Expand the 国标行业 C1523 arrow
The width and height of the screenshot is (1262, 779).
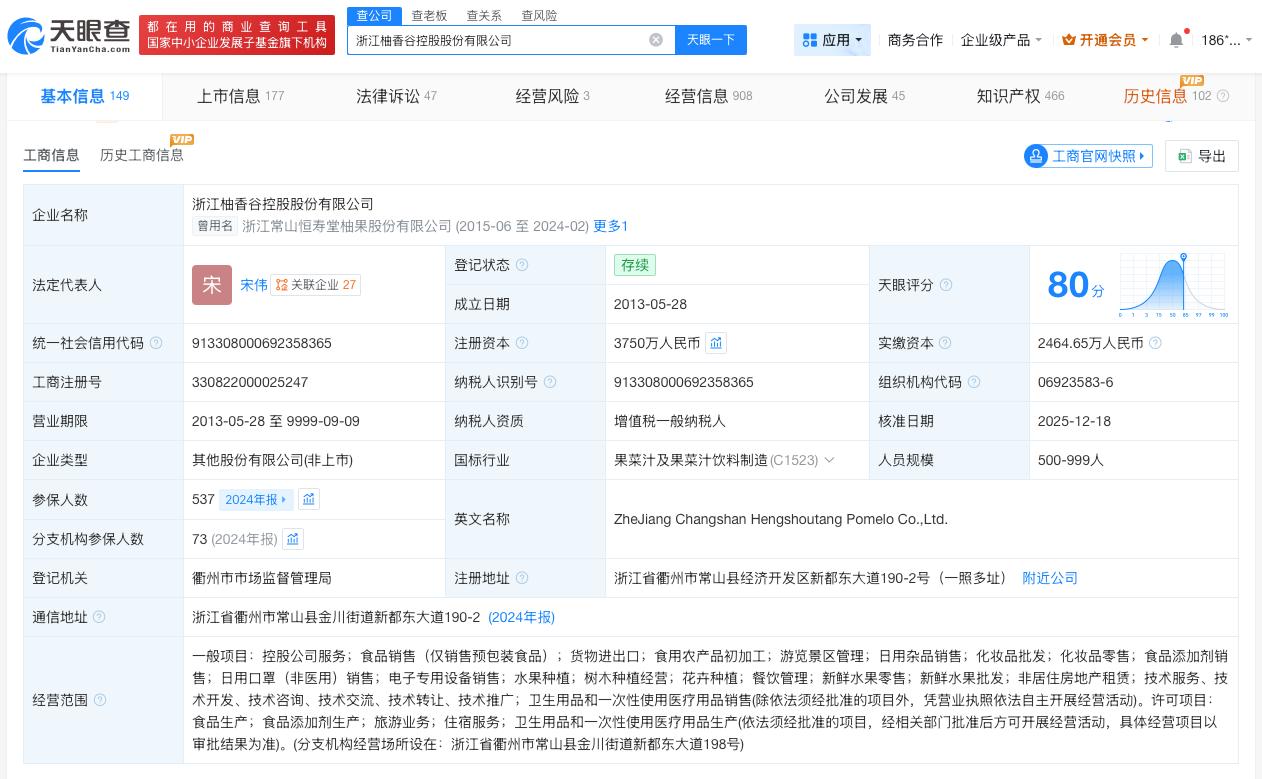829,460
